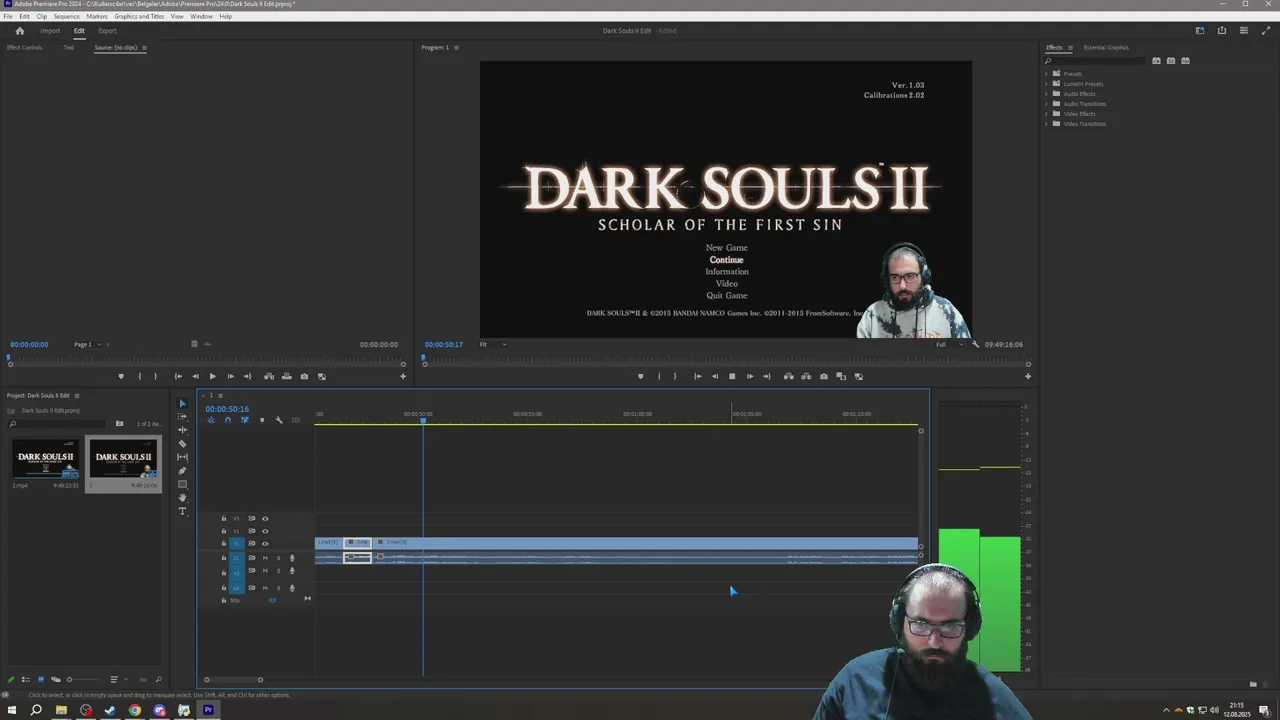1280x720 pixels.
Task: Open the Graphics and Titles menu
Action: click(x=139, y=16)
